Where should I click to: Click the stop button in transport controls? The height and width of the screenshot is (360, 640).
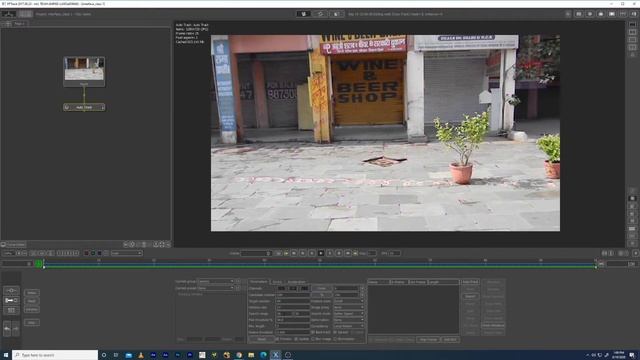pos(321,253)
